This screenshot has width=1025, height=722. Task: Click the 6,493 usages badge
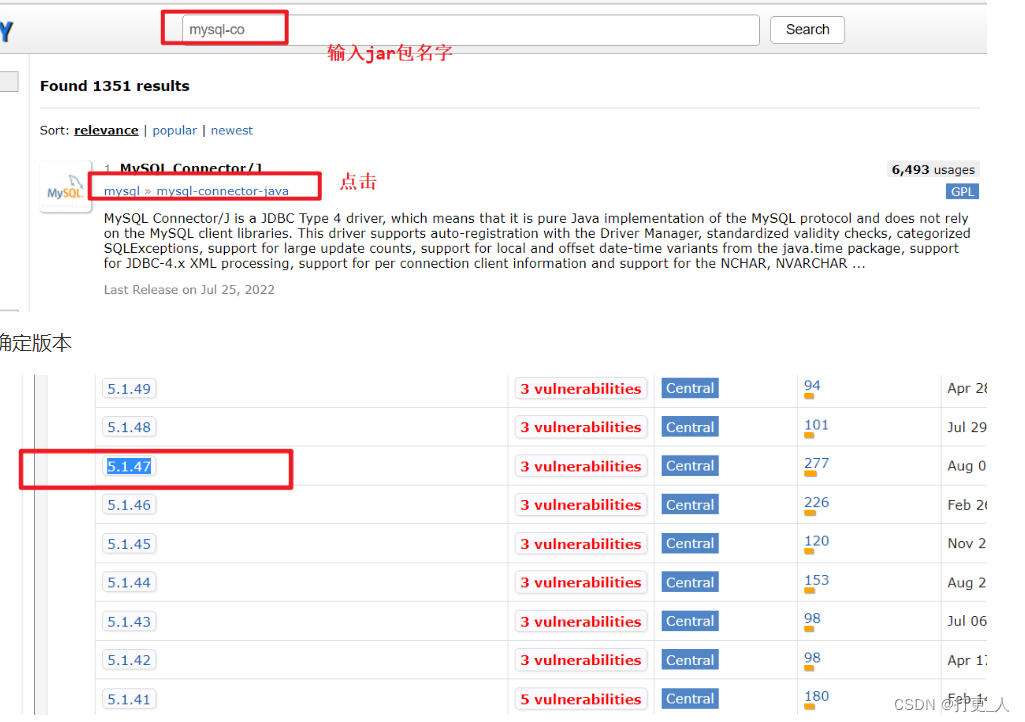pyautogui.click(x=933, y=169)
